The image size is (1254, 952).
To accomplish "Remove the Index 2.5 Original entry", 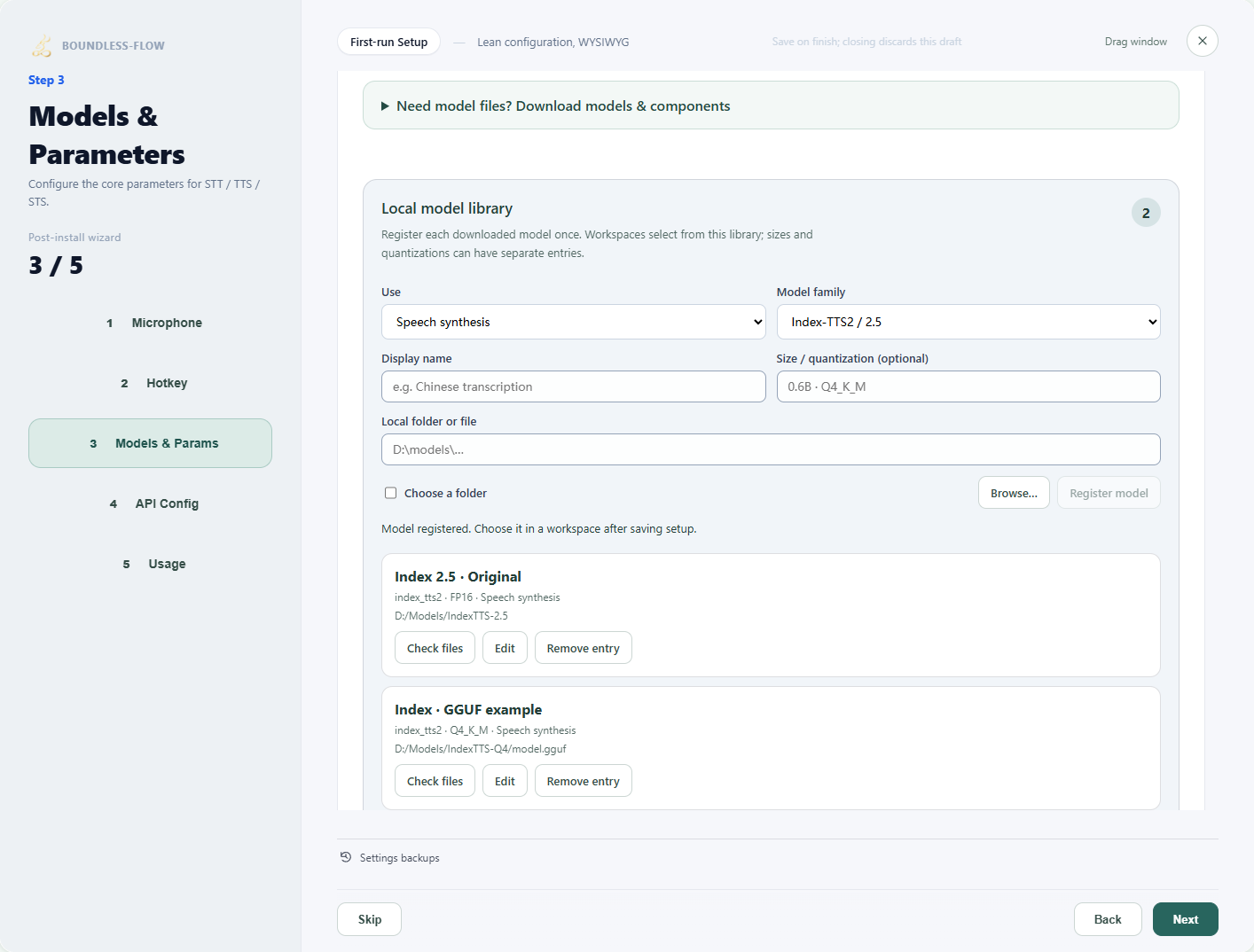I will point(584,648).
